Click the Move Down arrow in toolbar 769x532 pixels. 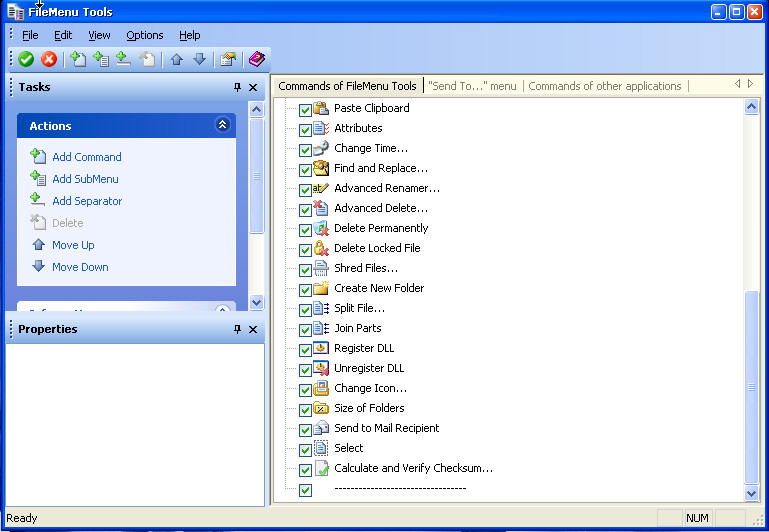point(199,60)
